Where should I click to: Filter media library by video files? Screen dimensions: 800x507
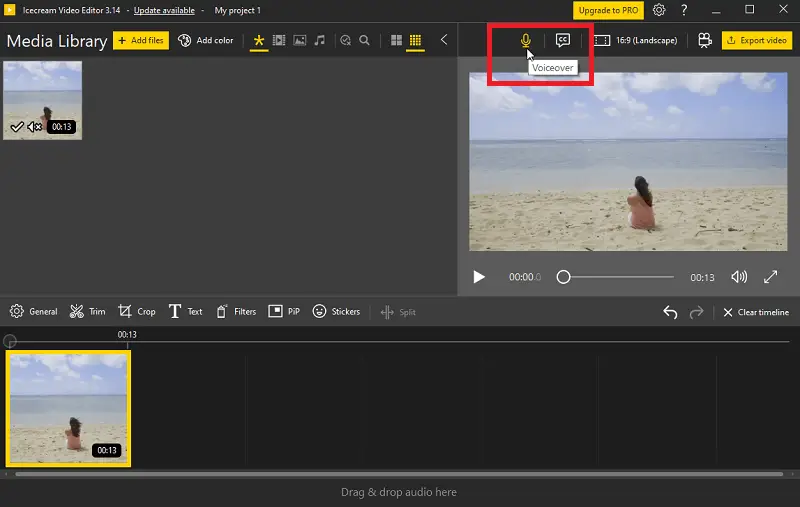coord(279,40)
